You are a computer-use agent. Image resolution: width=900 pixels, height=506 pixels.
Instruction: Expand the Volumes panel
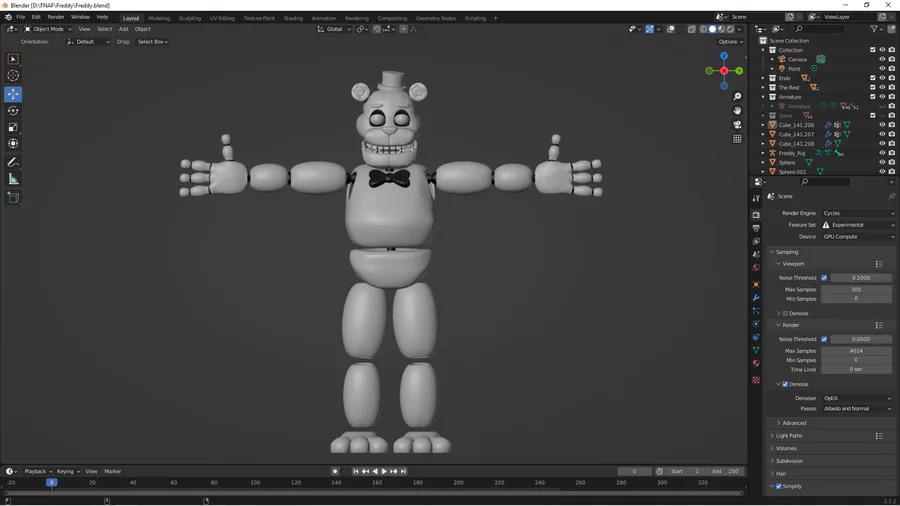pos(786,449)
